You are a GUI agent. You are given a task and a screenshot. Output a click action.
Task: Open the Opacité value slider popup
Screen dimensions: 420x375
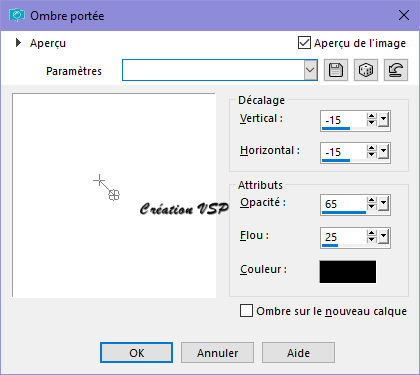(383, 204)
